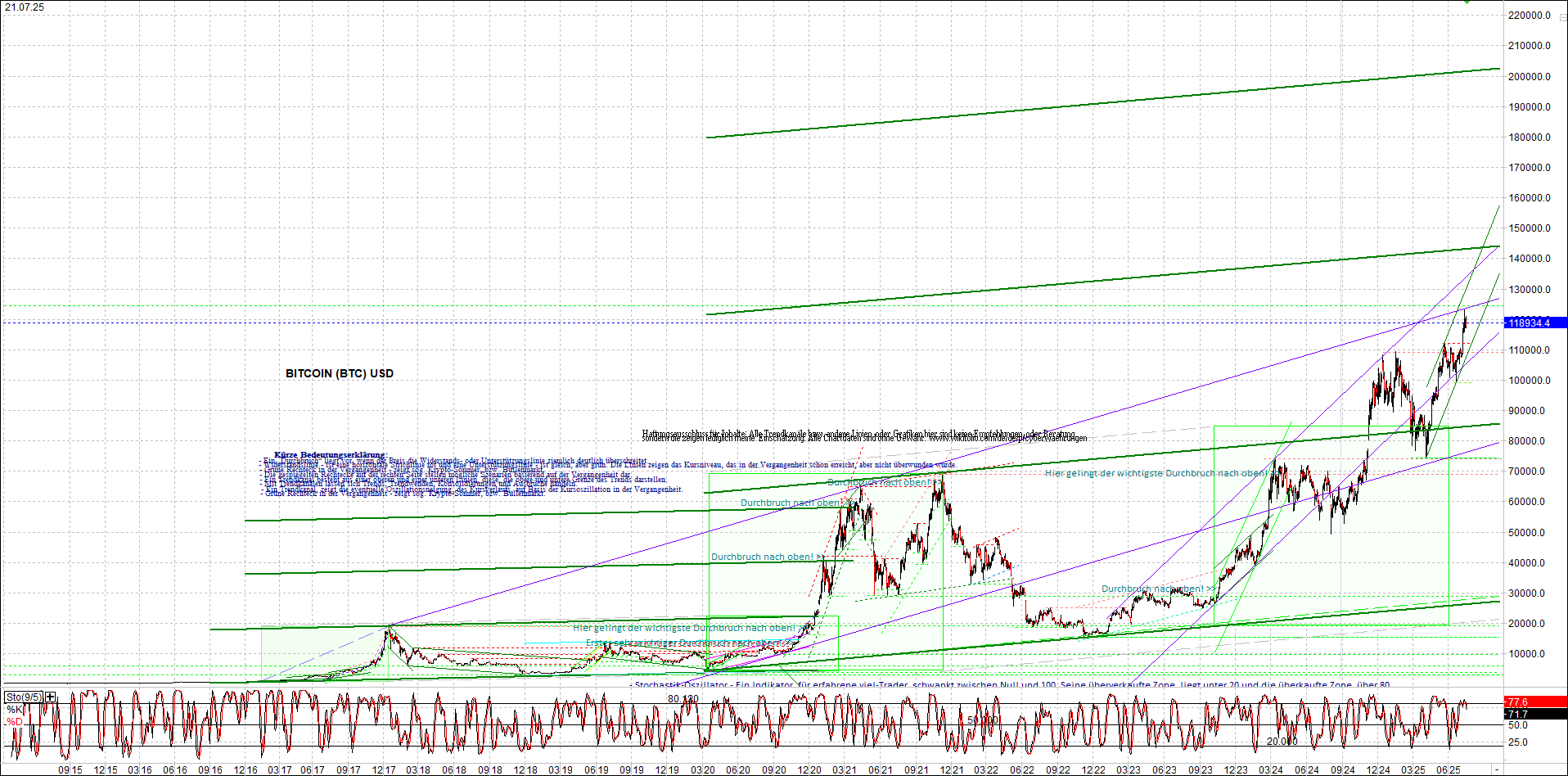Image resolution: width=1568 pixels, height=776 pixels.
Task: Click the 200000.0 price axis label
Action: pos(1530,77)
